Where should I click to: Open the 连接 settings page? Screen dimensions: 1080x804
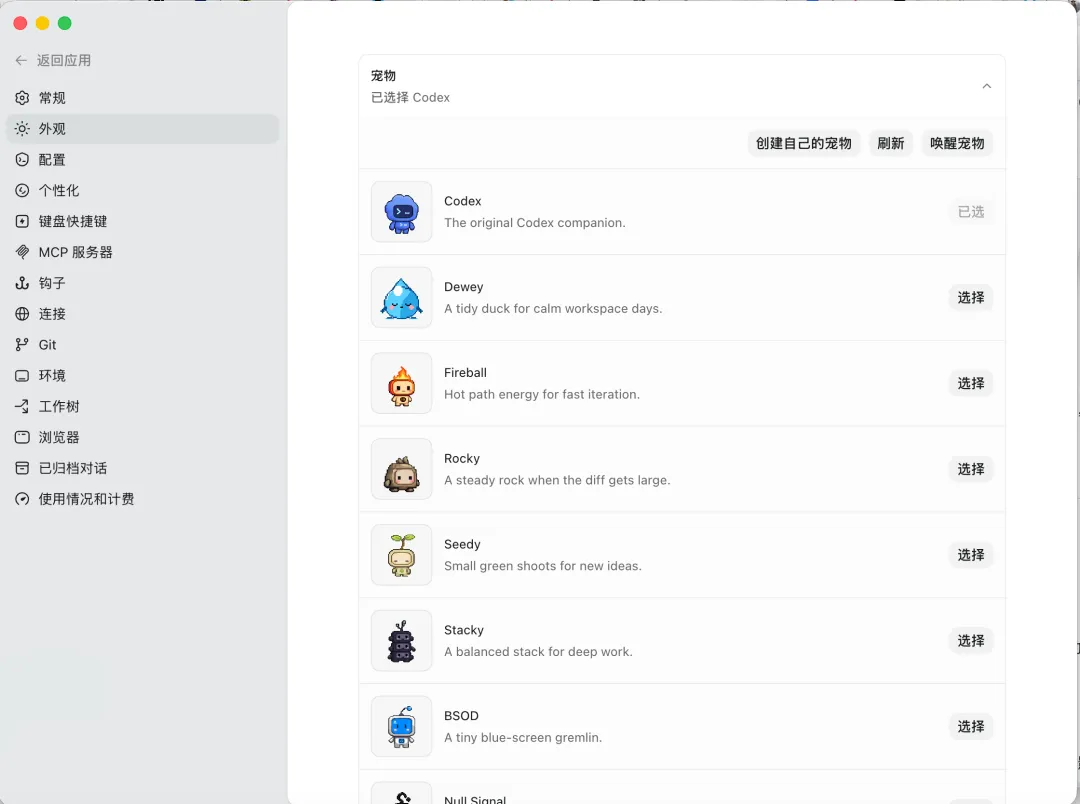tap(143, 314)
